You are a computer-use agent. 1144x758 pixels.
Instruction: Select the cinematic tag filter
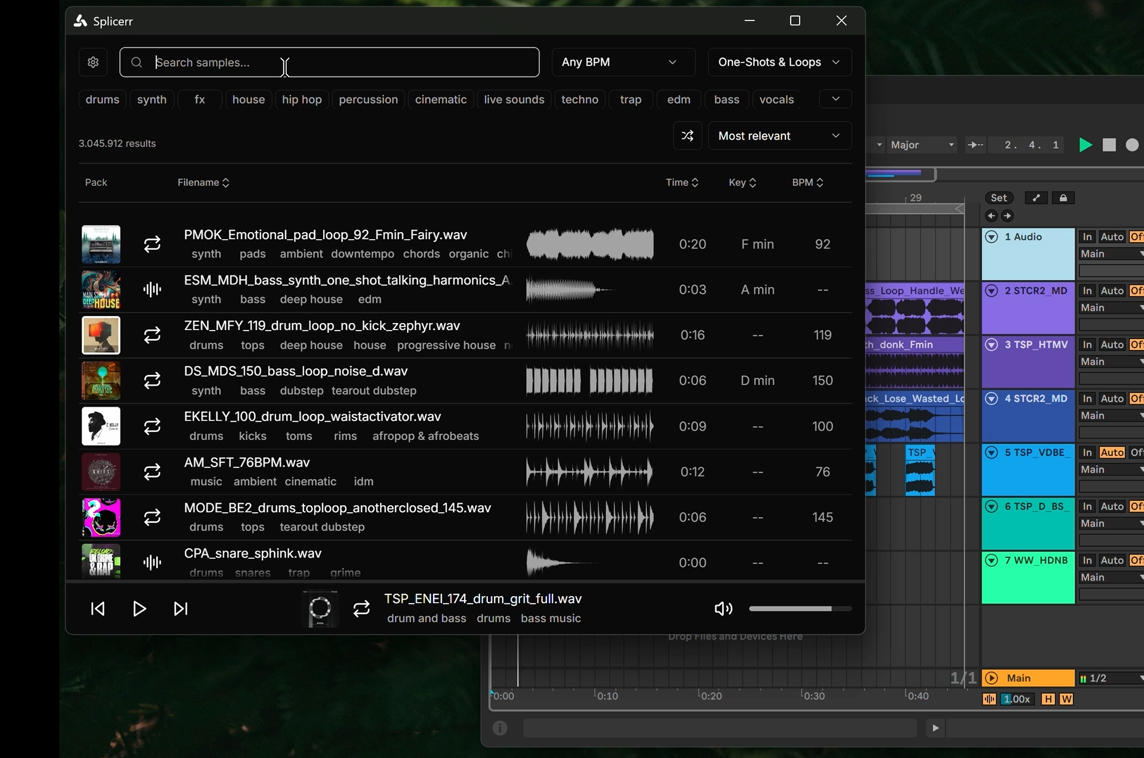(x=440, y=100)
